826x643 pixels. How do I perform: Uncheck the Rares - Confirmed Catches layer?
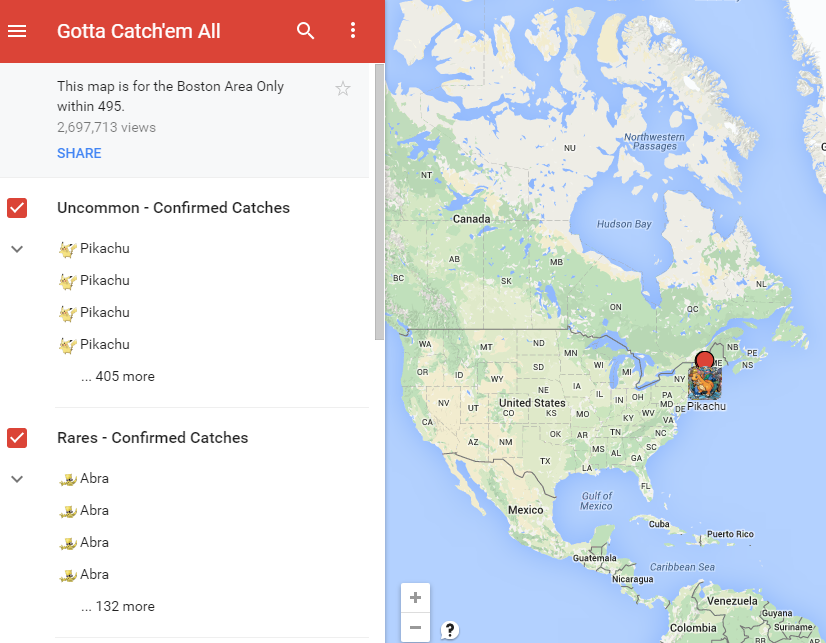point(17,438)
